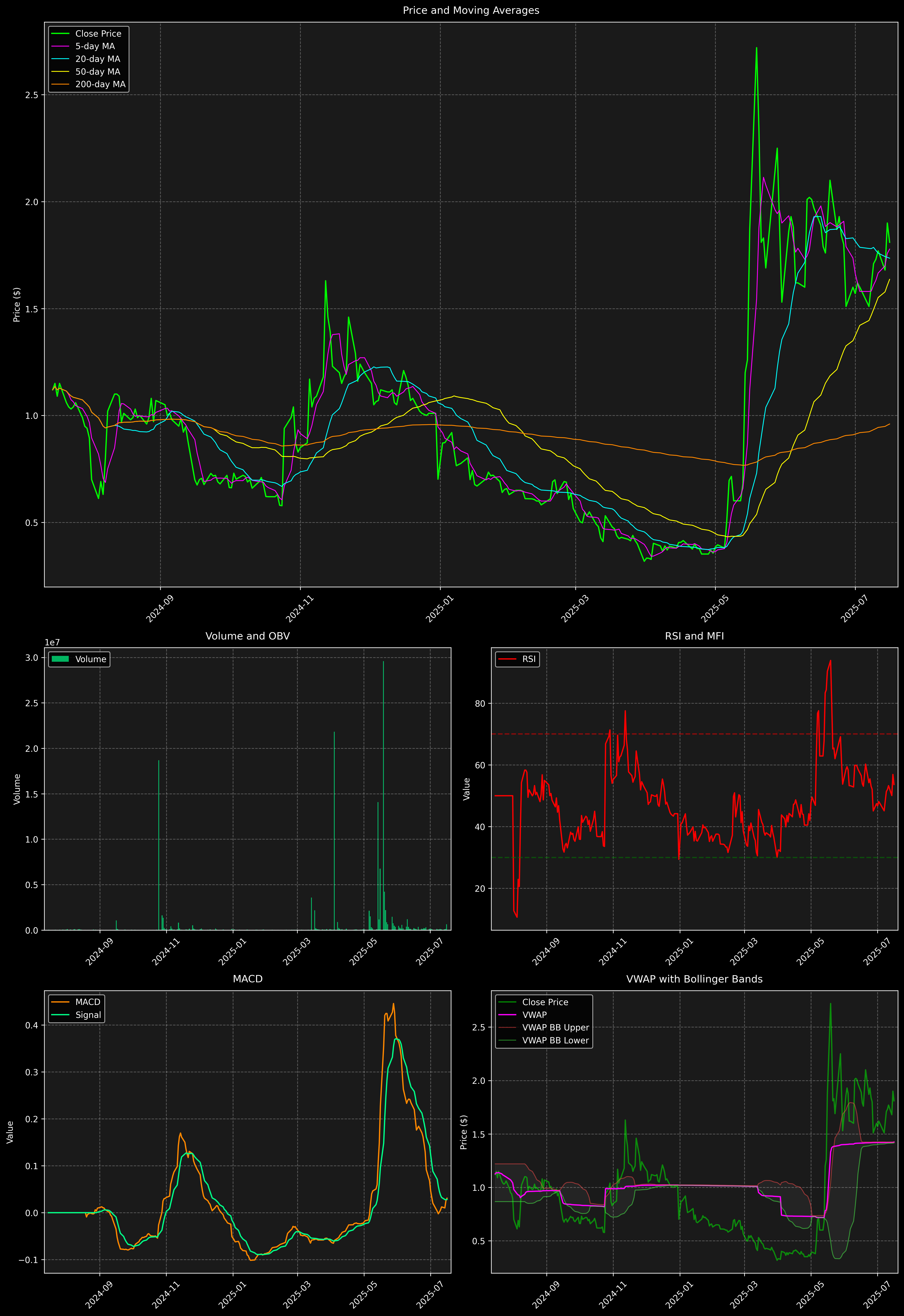Click the '1e7' scale multiplier above the volume chart

coord(52,643)
